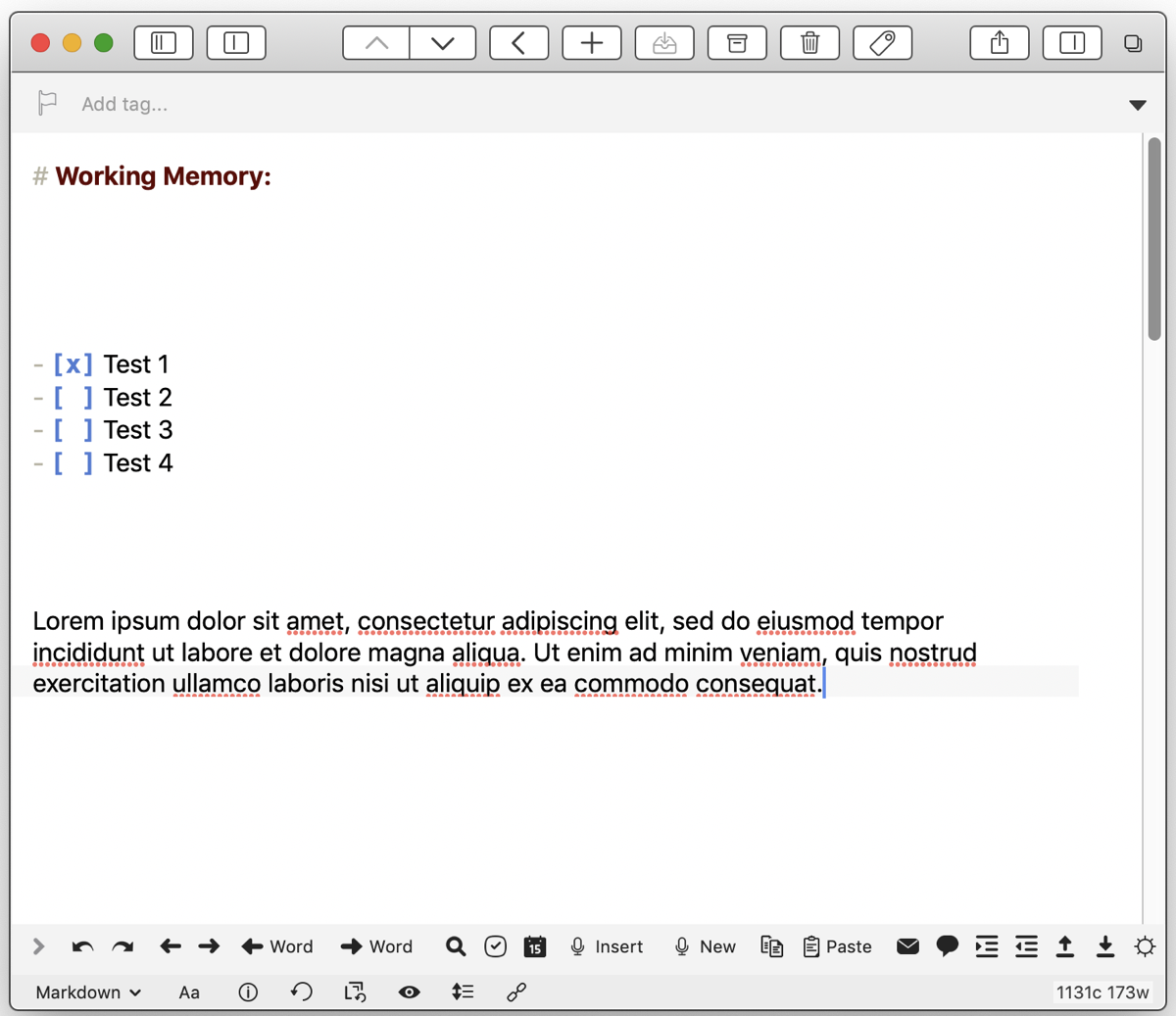Click the speech bubble message icon

tap(948, 946)
